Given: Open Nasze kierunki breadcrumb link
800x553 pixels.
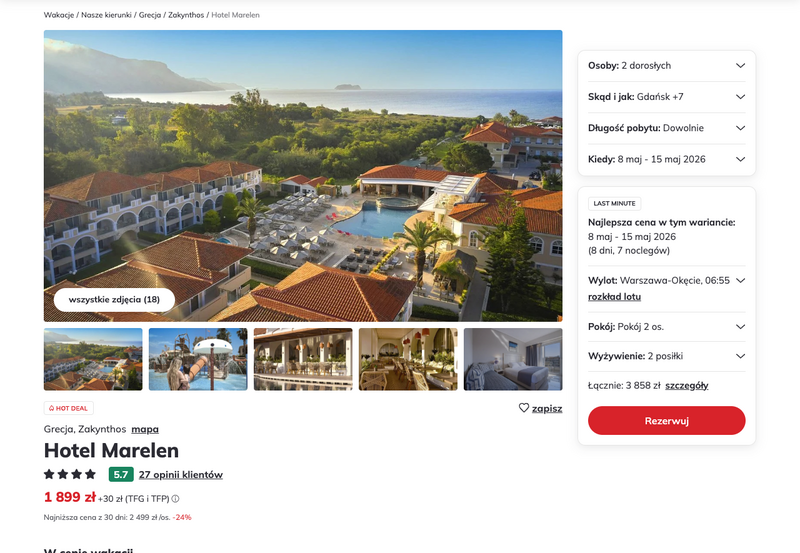Looking at the screenshot, I should pos(106,15).
